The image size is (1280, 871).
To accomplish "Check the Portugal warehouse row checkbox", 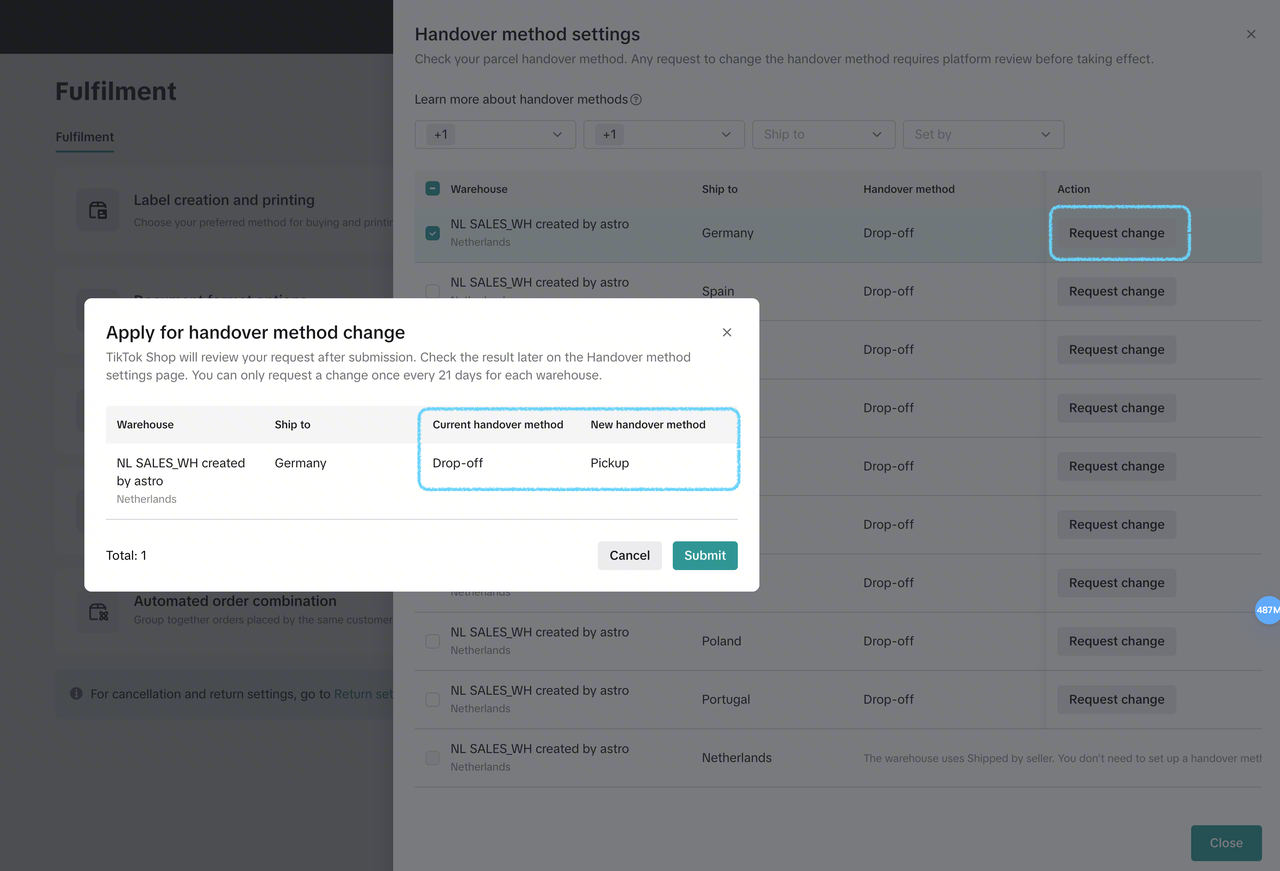I will point(433,699).
